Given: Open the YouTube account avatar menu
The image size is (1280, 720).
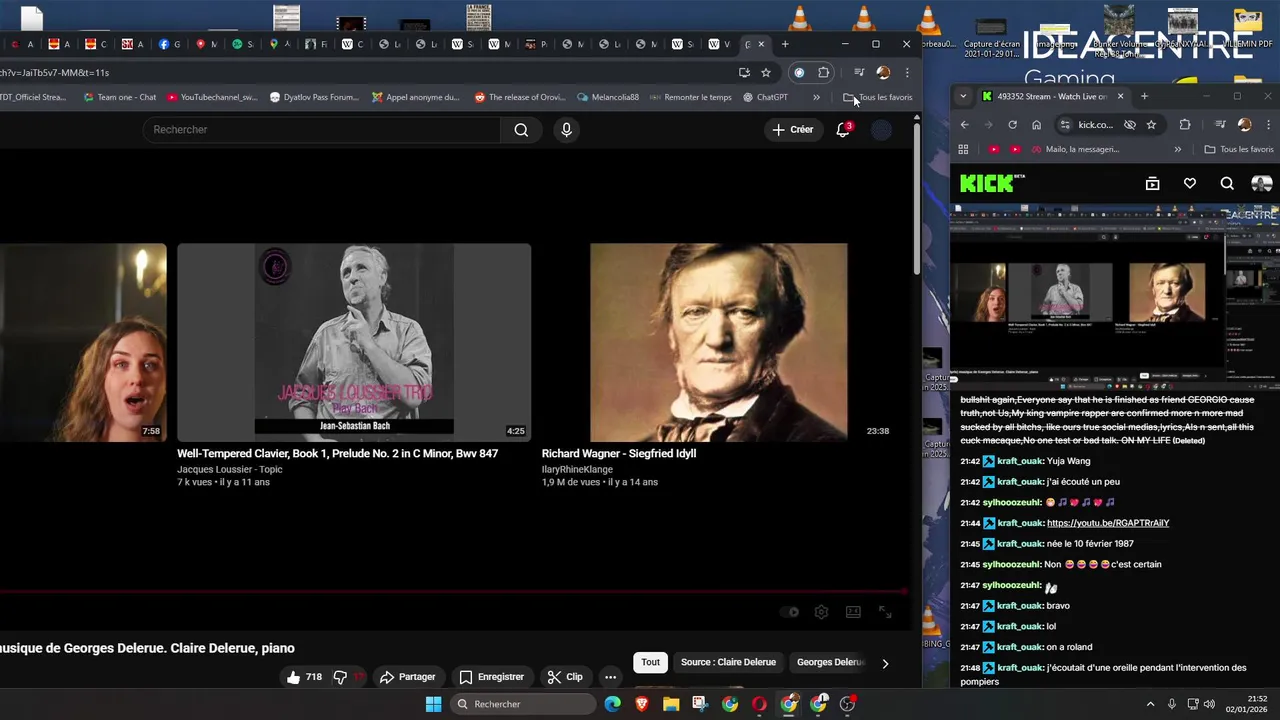Looking at the screenshot, I should click(881, 130).
